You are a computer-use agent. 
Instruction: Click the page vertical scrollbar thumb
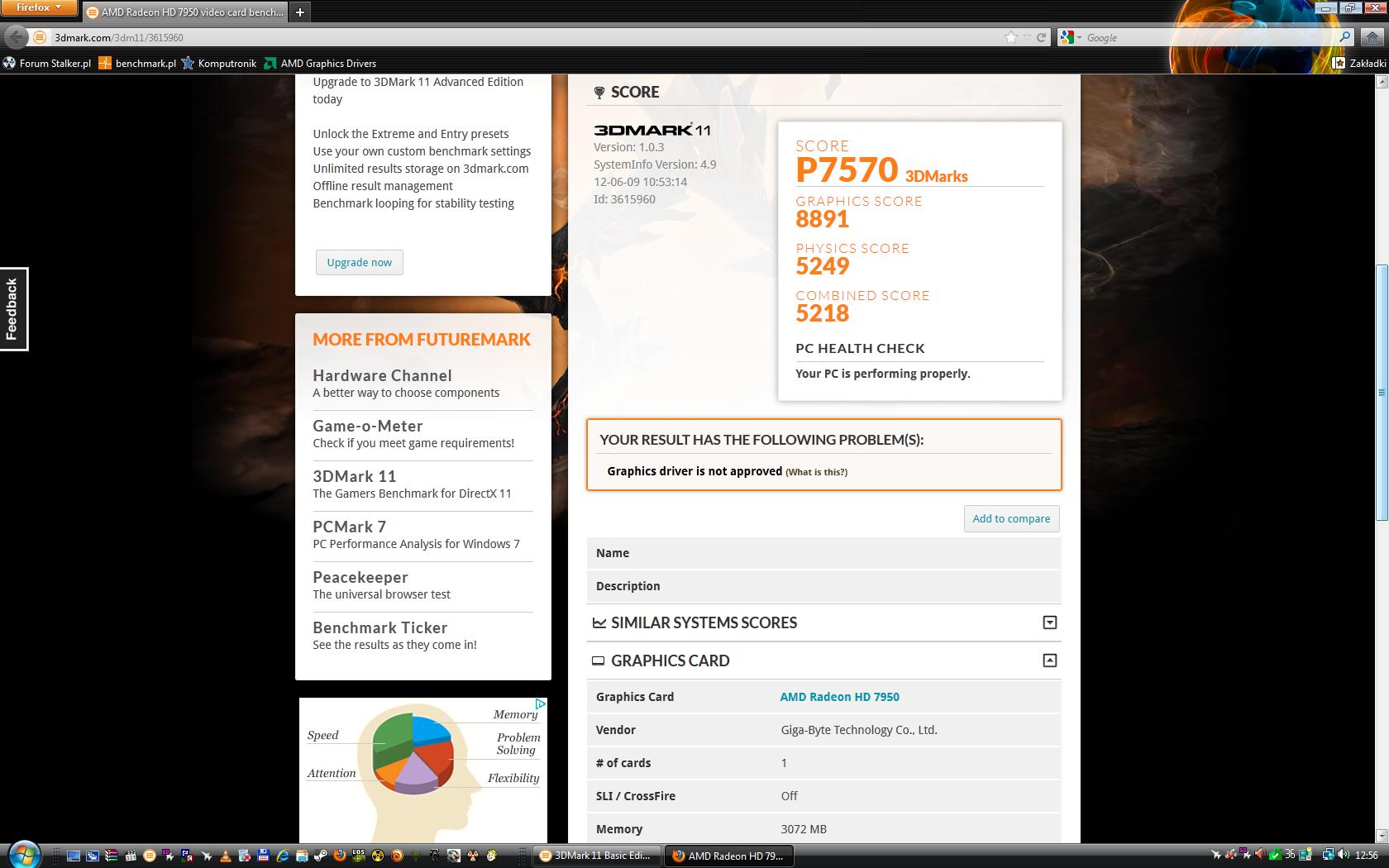(1382, 392)
